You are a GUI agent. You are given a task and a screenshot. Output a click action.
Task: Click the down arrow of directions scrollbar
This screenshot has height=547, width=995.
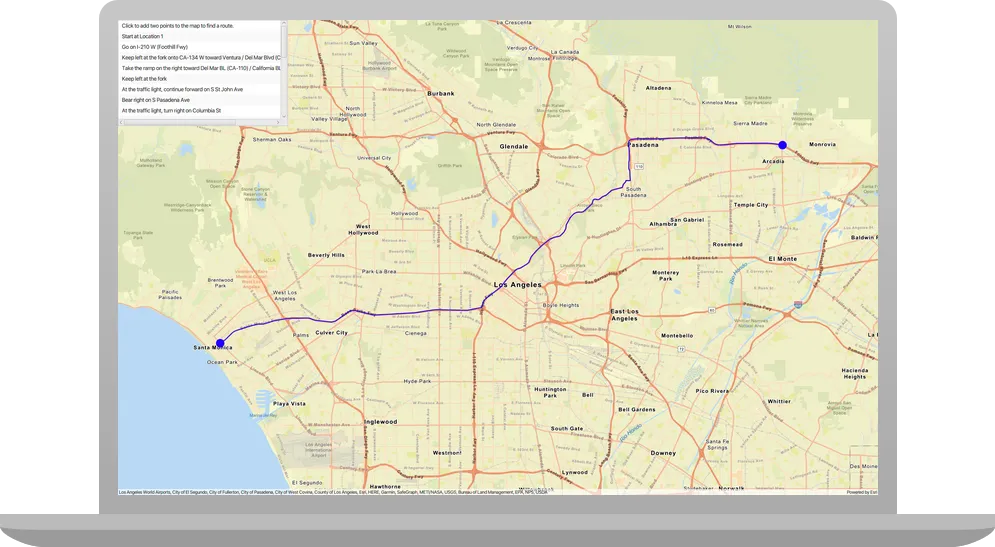(x=284, y=116)
